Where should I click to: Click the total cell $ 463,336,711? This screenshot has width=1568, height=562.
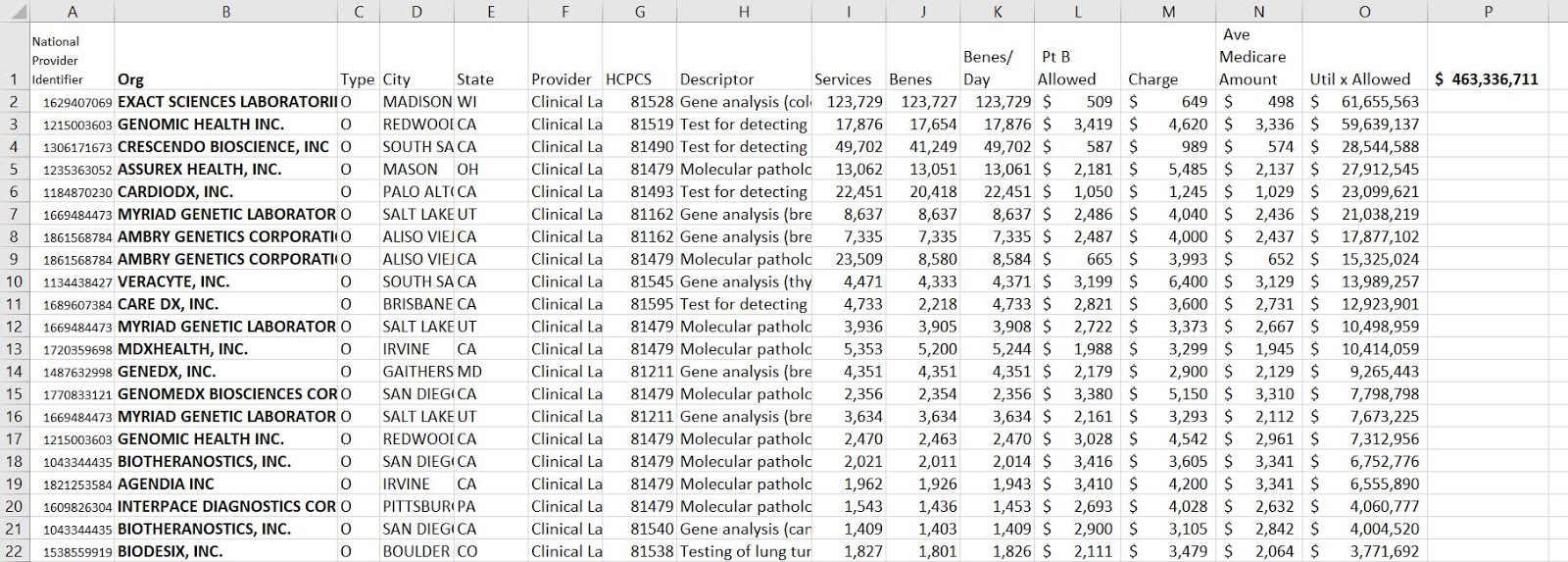pos(1488,57)
